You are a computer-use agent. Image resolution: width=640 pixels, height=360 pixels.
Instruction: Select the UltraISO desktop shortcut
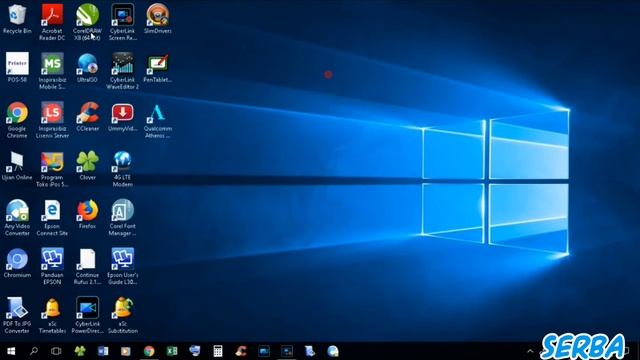coord(87,68)
